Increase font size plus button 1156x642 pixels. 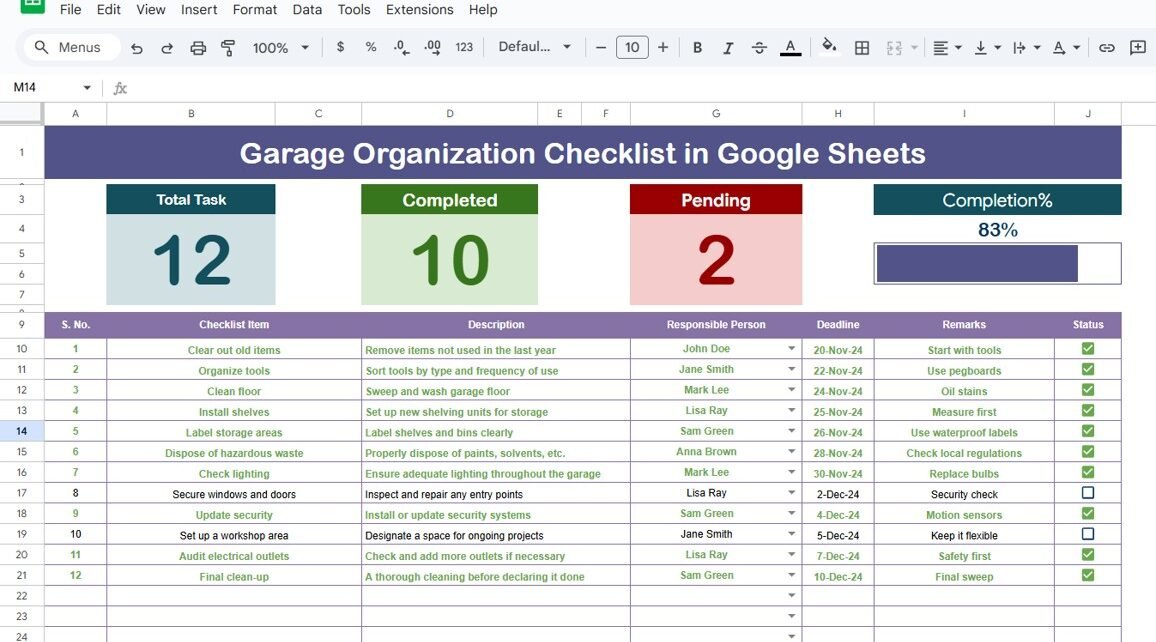click(663, 47)
